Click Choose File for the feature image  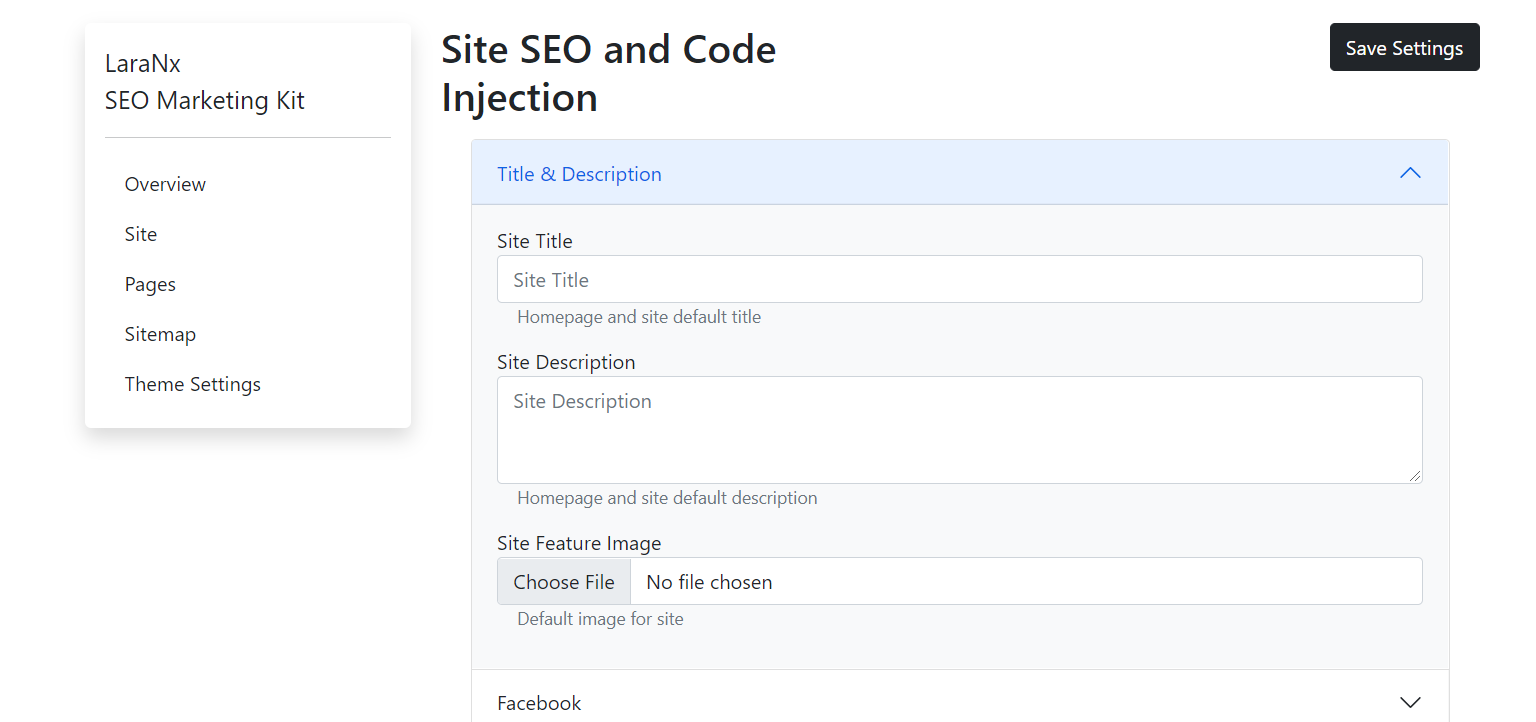[563, 581]
